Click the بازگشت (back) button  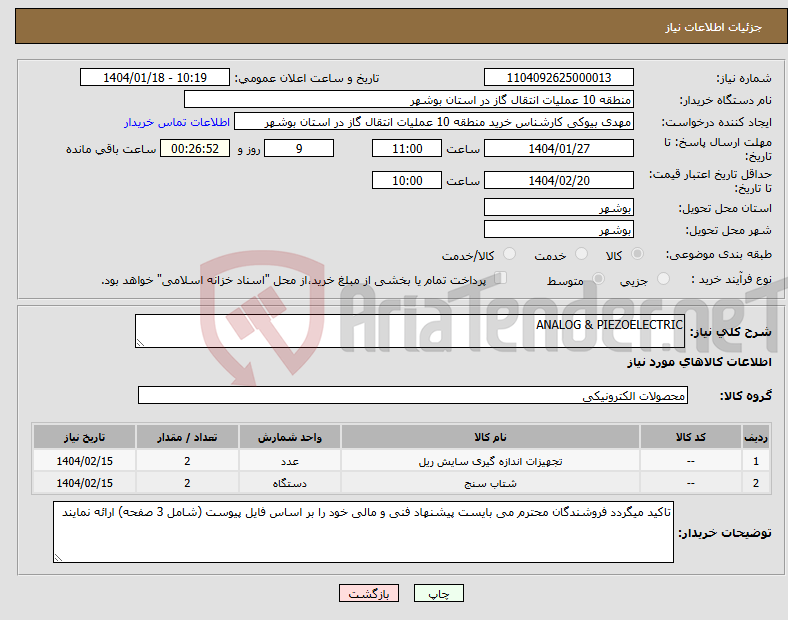tap(368, 593)
